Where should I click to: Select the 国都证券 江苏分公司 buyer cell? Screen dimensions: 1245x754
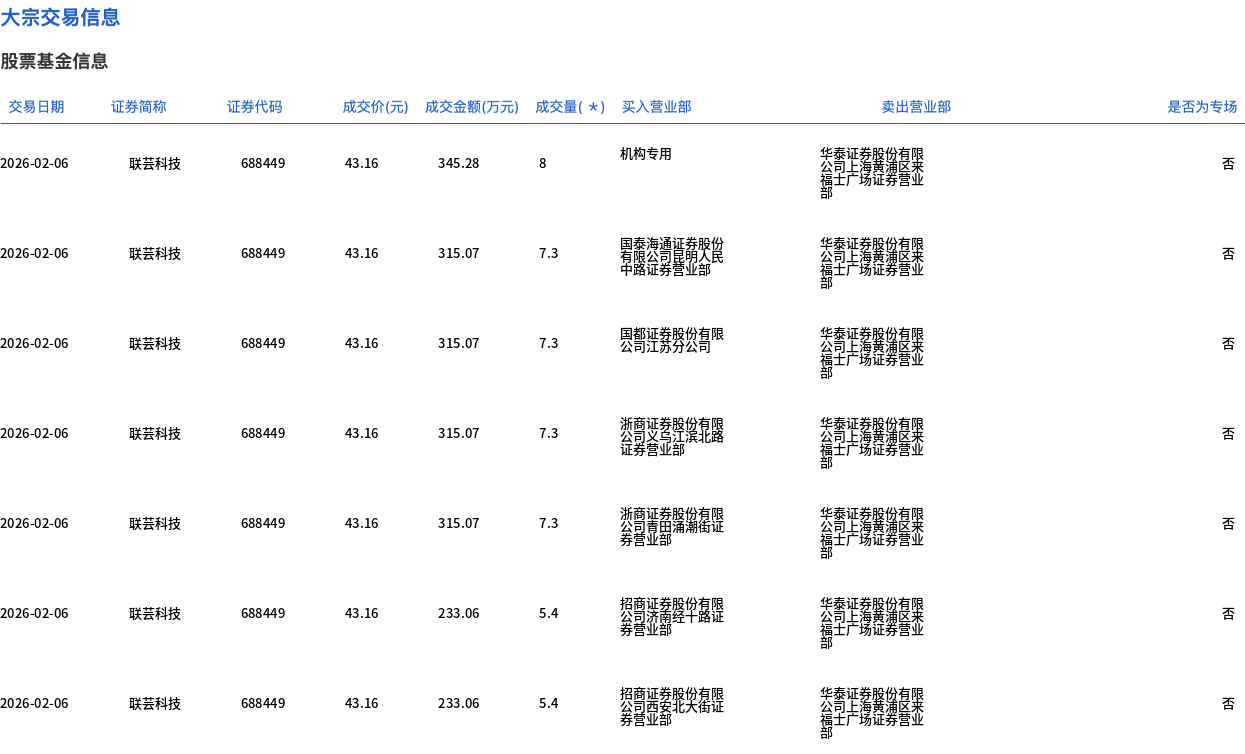(x=672, y=341)
